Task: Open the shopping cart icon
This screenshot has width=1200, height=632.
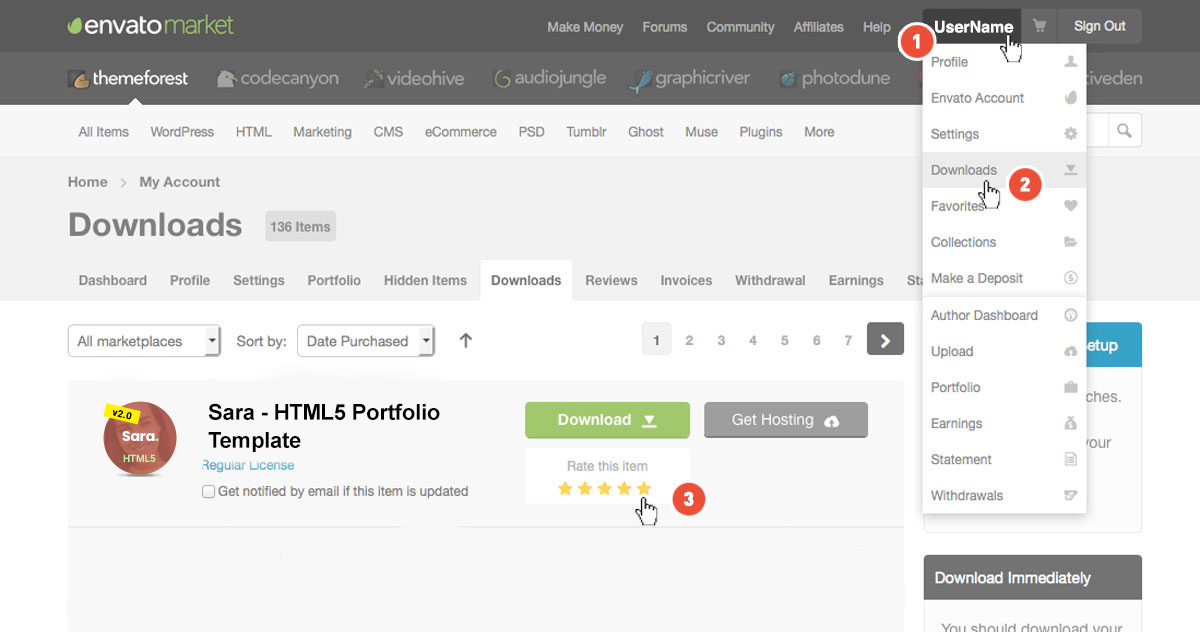Action: click(1040, 27)
